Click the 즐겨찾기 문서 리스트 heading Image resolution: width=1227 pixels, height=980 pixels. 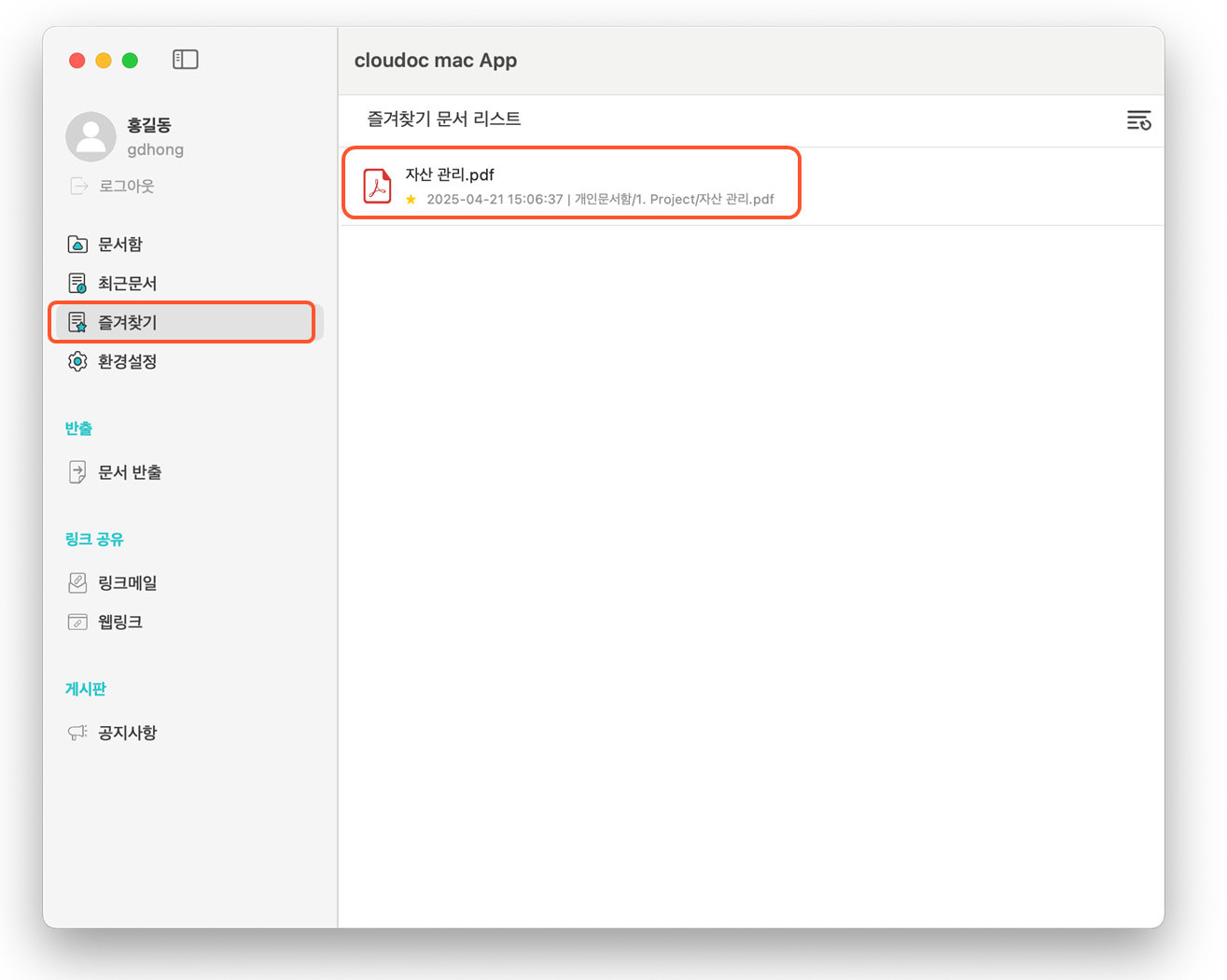[x=444, y=119]
